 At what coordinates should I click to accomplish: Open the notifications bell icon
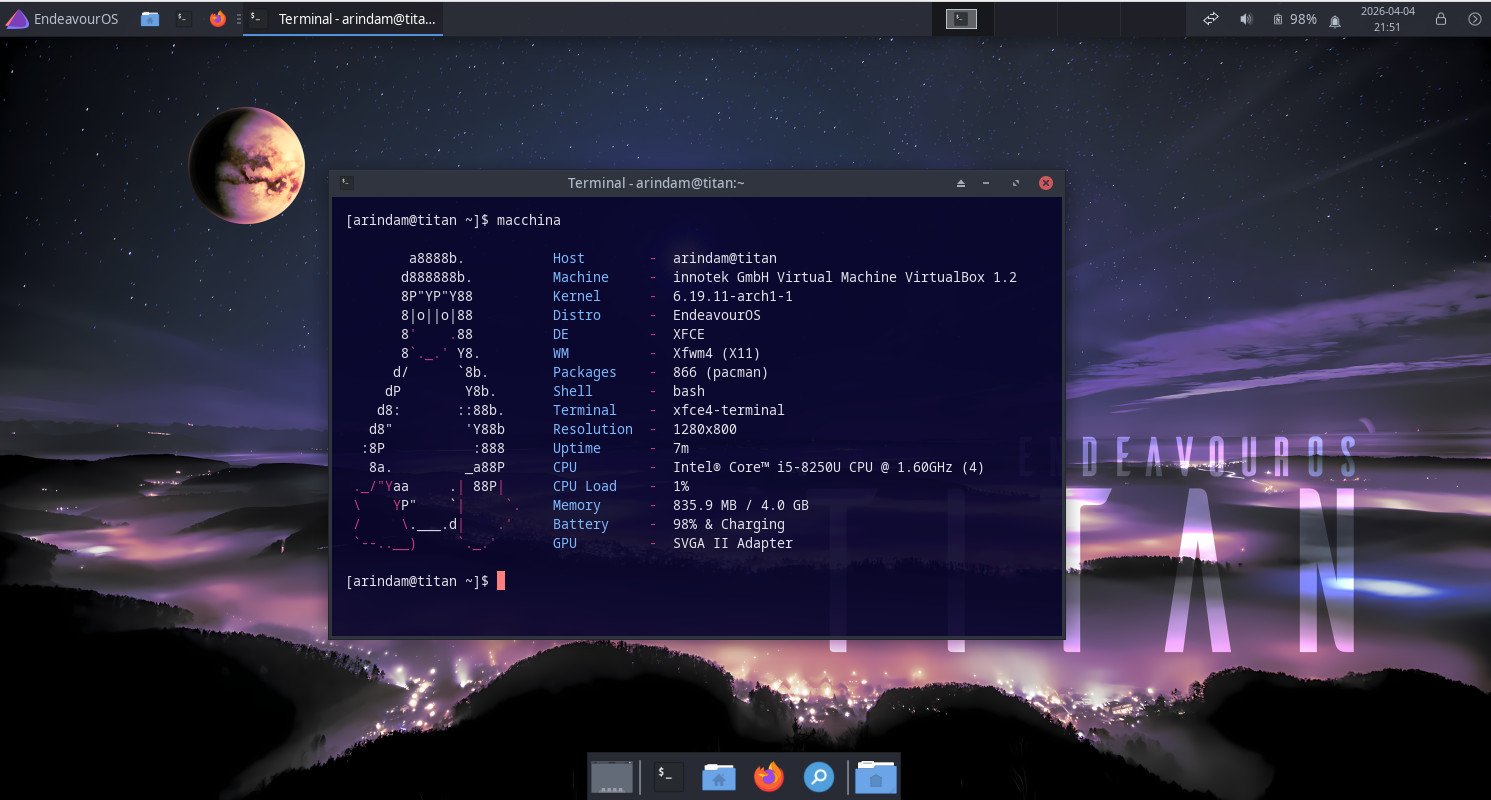(1335, 20)
